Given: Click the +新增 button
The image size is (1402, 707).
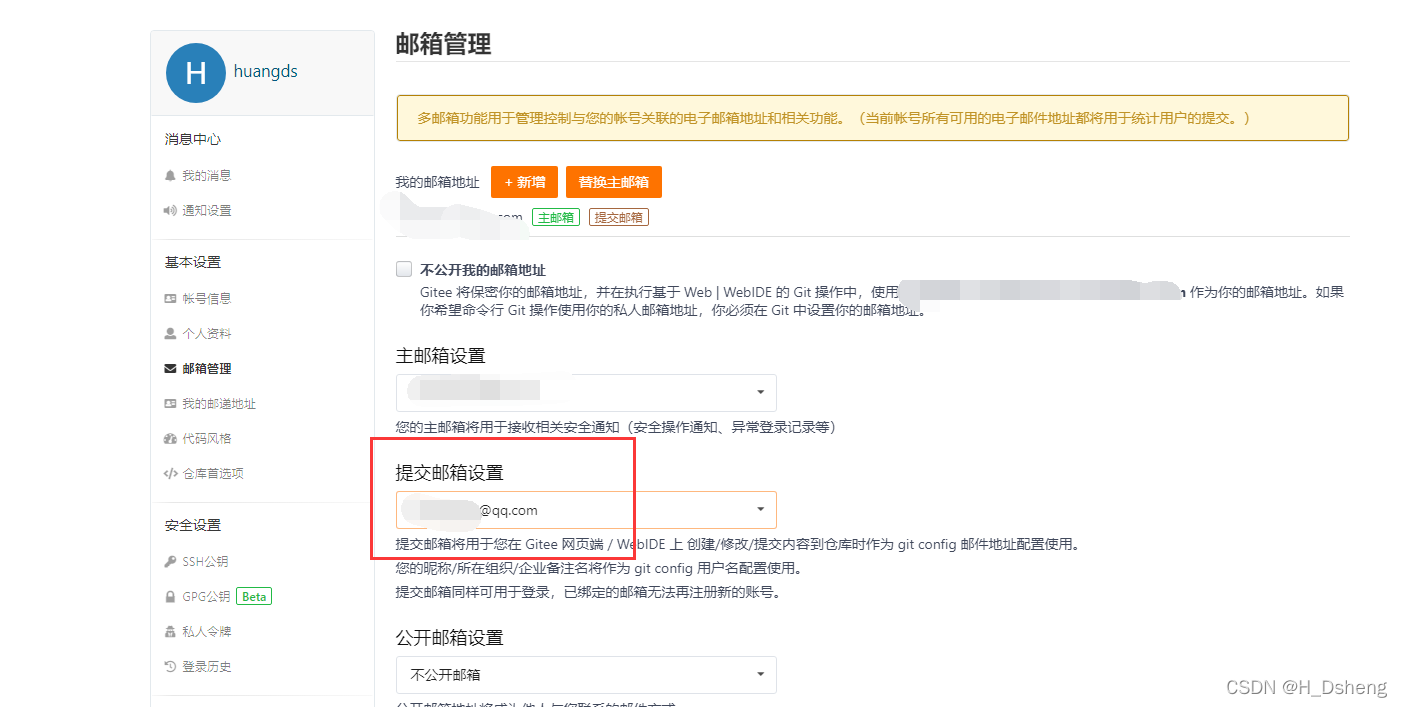Looking at the screenshot, I should (x=524, y=182).
